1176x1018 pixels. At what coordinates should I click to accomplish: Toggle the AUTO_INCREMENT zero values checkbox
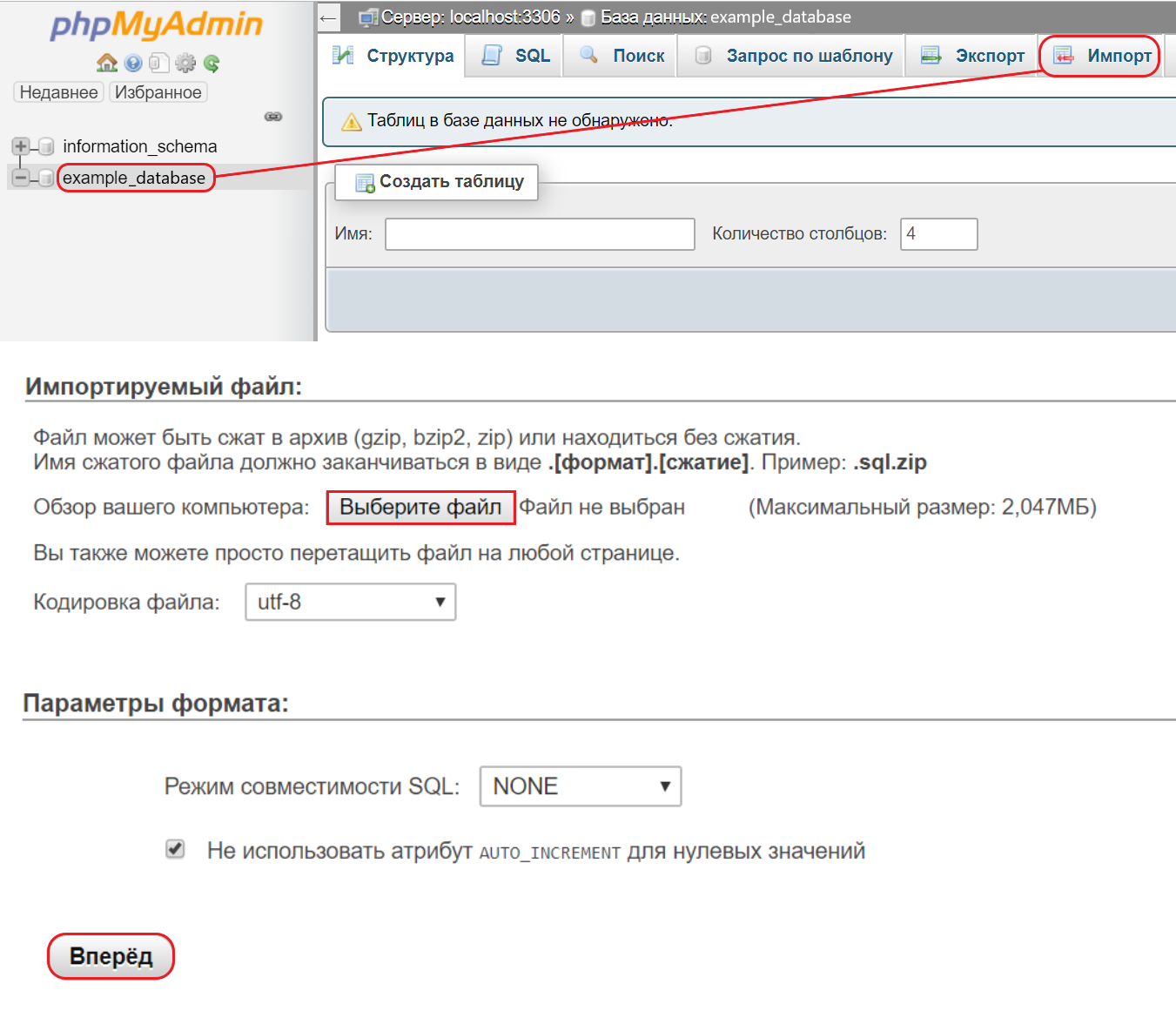click(175, 849)
